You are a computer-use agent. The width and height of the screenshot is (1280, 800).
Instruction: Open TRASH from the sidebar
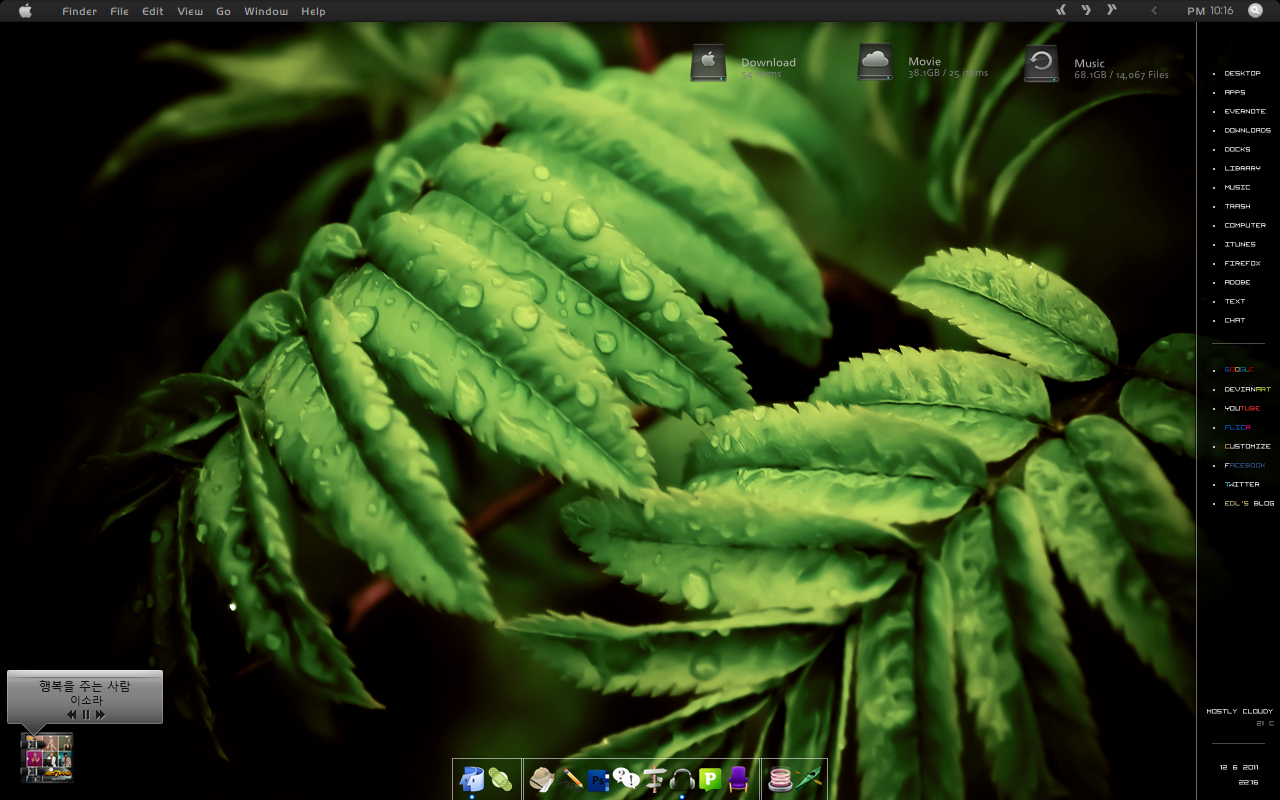(1237, 206)
